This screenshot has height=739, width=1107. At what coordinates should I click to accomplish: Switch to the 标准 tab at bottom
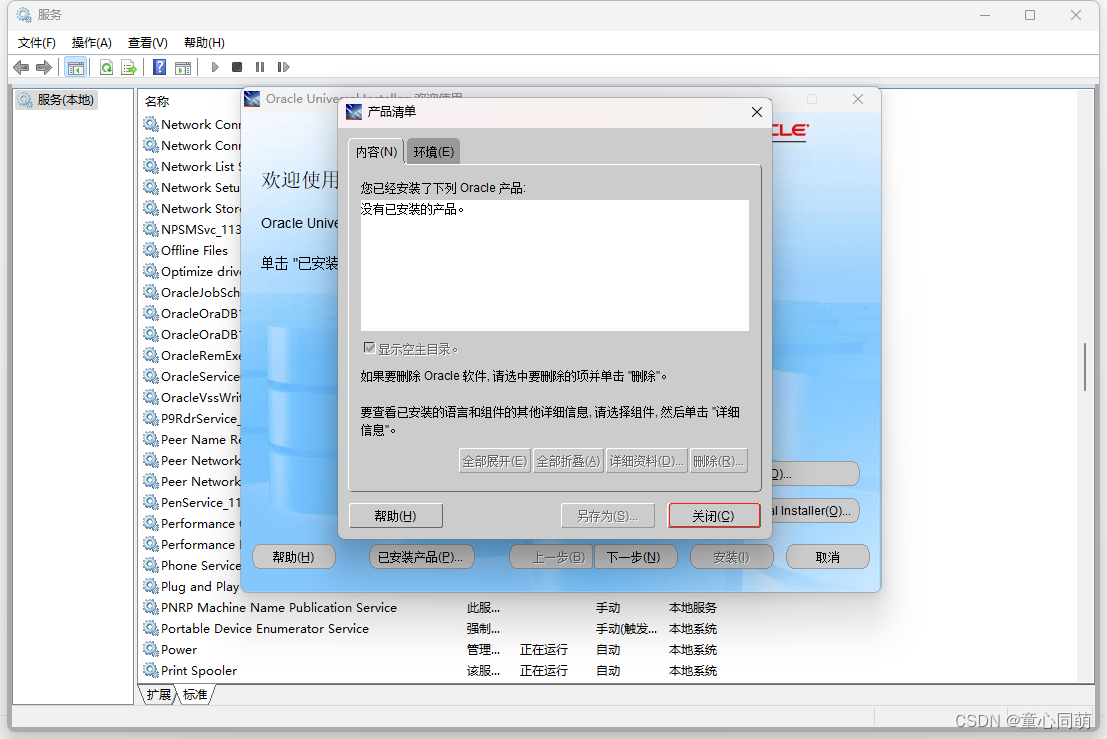coord(196,695)
